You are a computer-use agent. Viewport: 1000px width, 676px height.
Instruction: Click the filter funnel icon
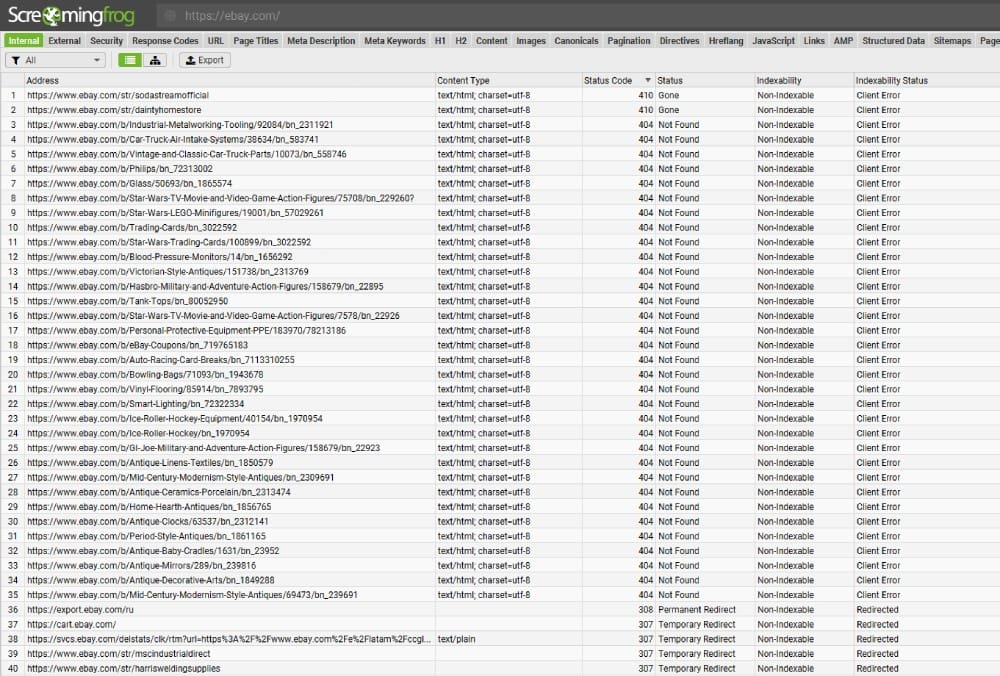15,60
